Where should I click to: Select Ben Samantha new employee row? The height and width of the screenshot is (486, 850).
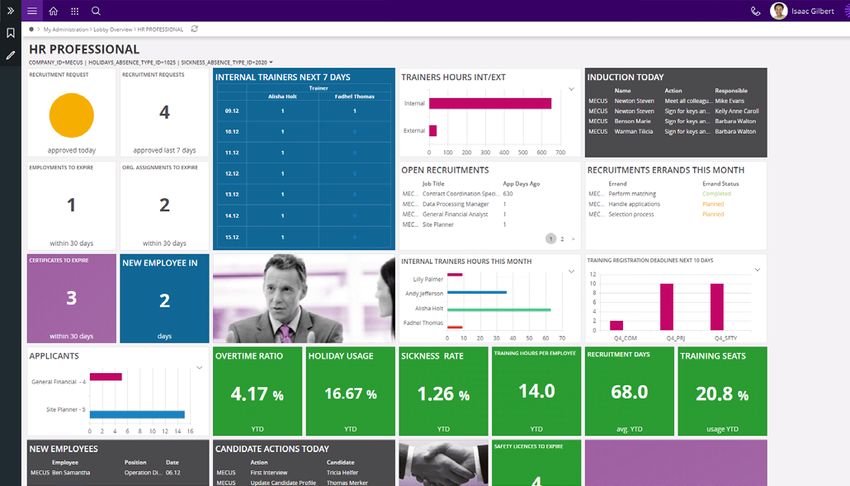coord(118,472)
